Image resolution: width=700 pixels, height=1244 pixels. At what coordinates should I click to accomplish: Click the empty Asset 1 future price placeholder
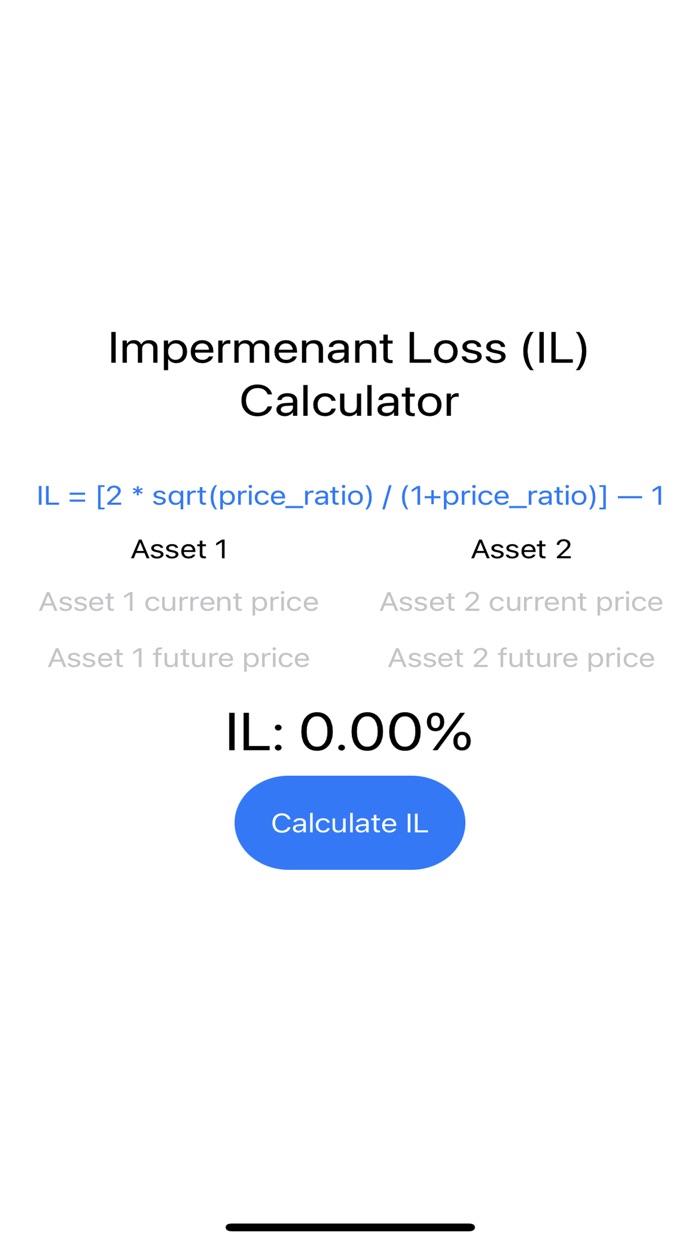178,657
